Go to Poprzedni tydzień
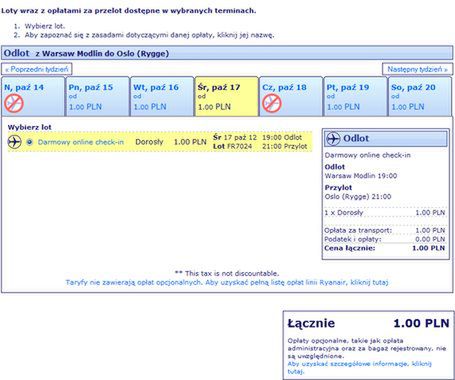Screen dimensions: 455x380 tap(37, 69)
